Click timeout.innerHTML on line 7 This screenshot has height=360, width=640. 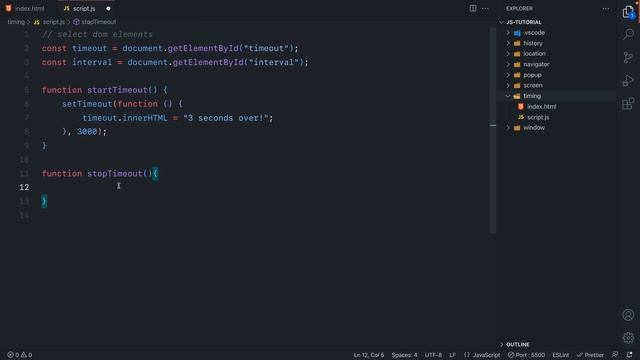click(x=125, y=118)
